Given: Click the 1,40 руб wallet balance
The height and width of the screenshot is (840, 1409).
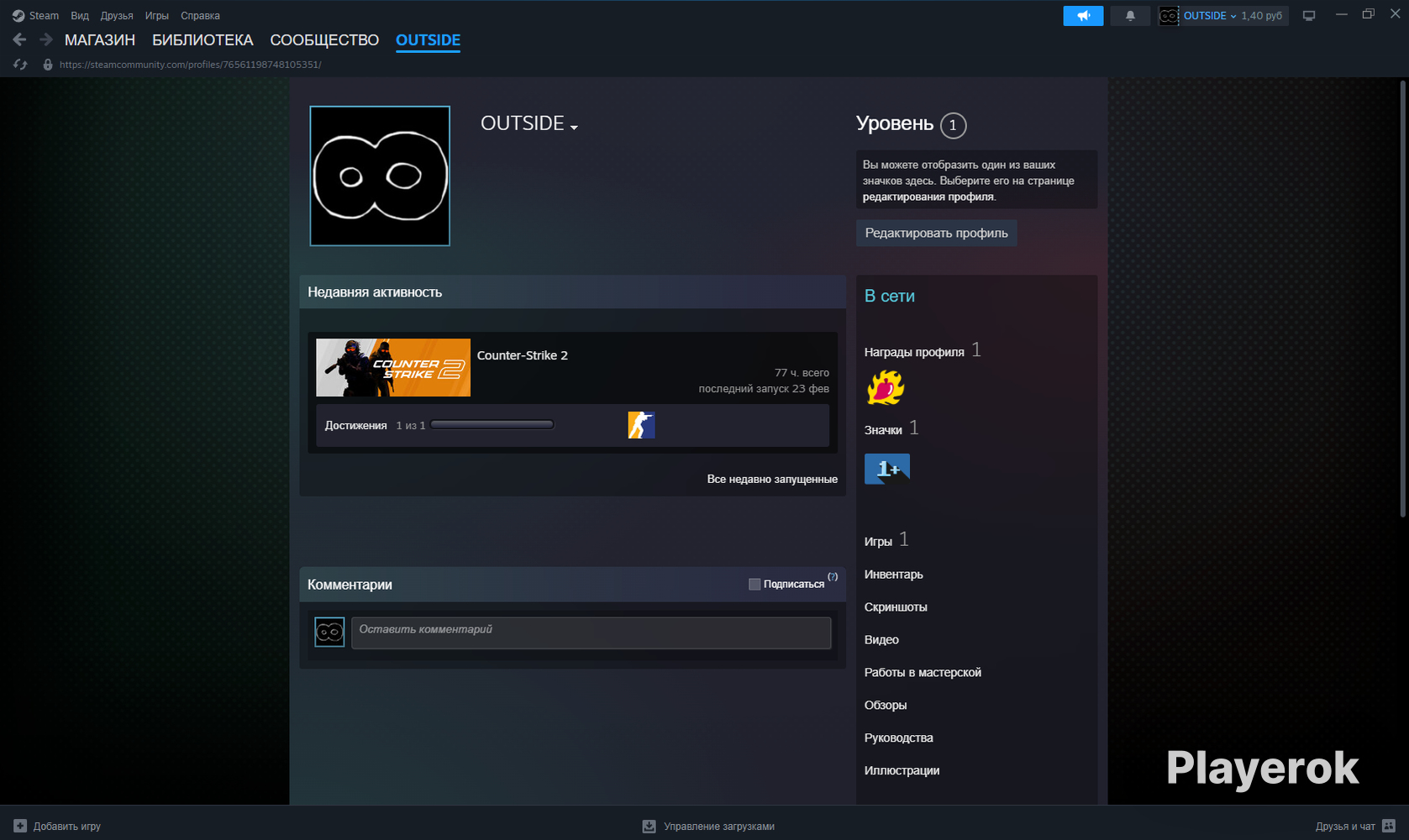Looking at the screenshot, I should pyautogui.click(x=1262, y=16).
